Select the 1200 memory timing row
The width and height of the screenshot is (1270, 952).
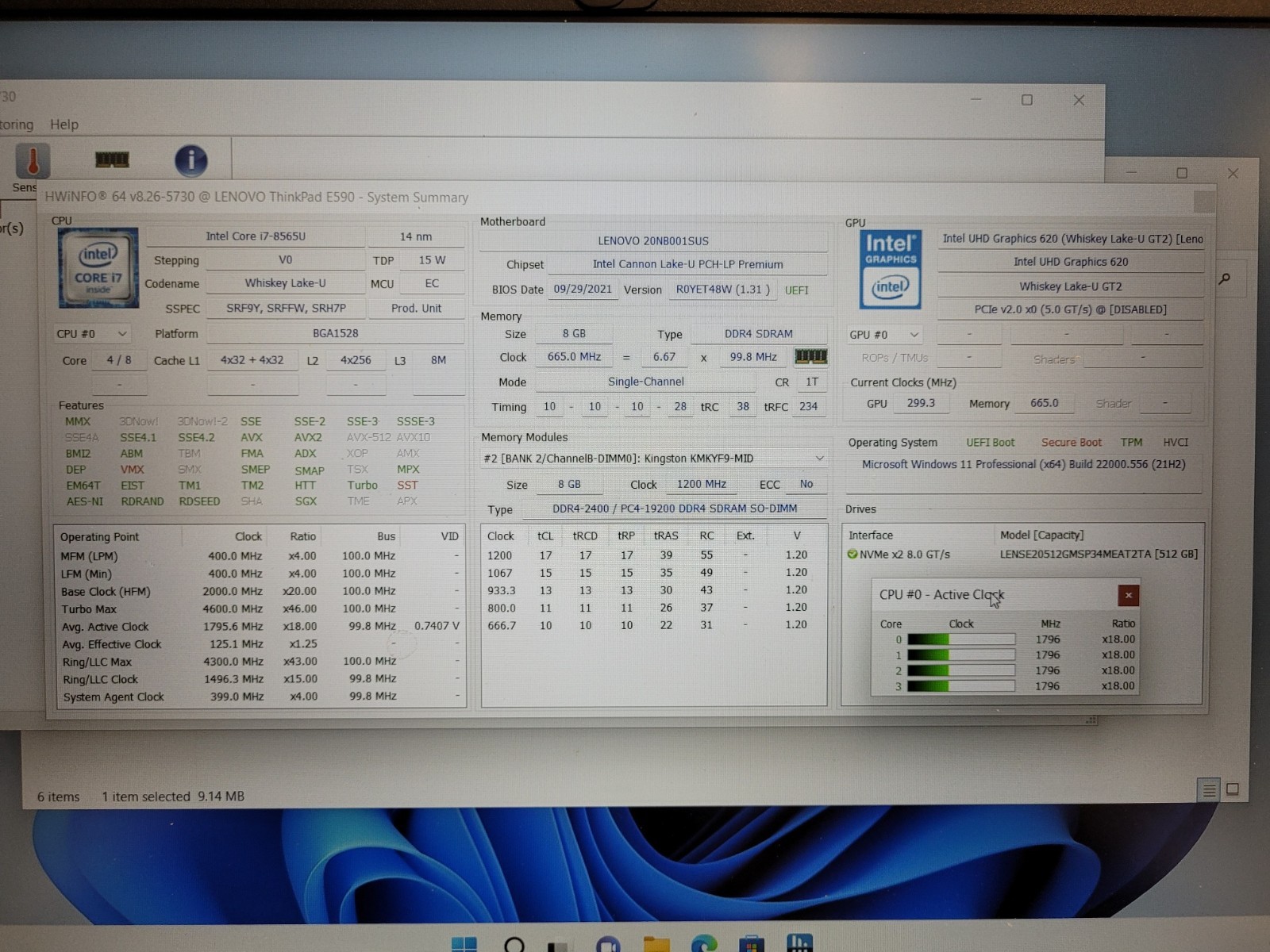pyautogui.click(x=652, y=555)
